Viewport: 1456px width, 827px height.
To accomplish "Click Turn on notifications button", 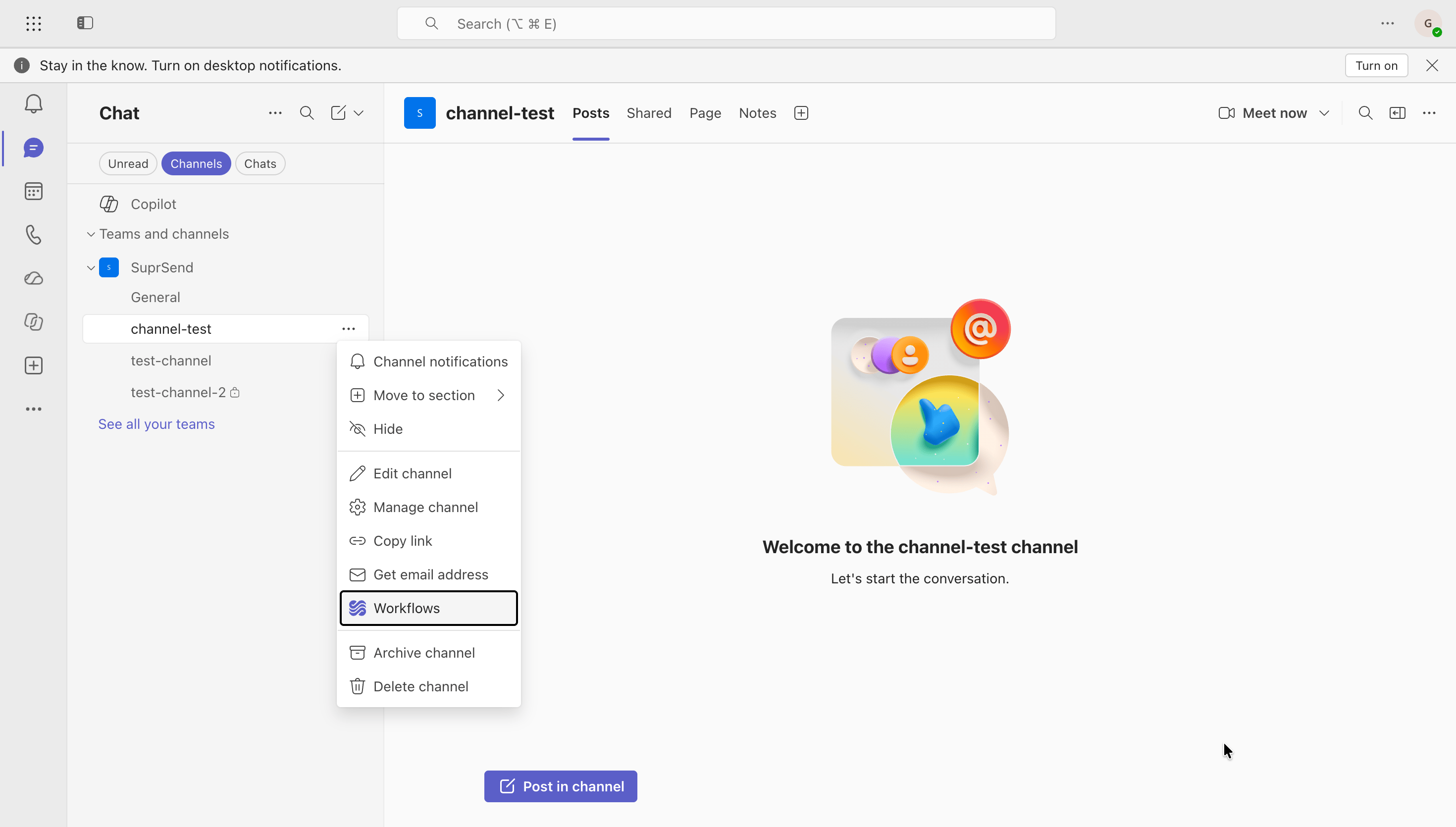I will [x=1376, y=65].
